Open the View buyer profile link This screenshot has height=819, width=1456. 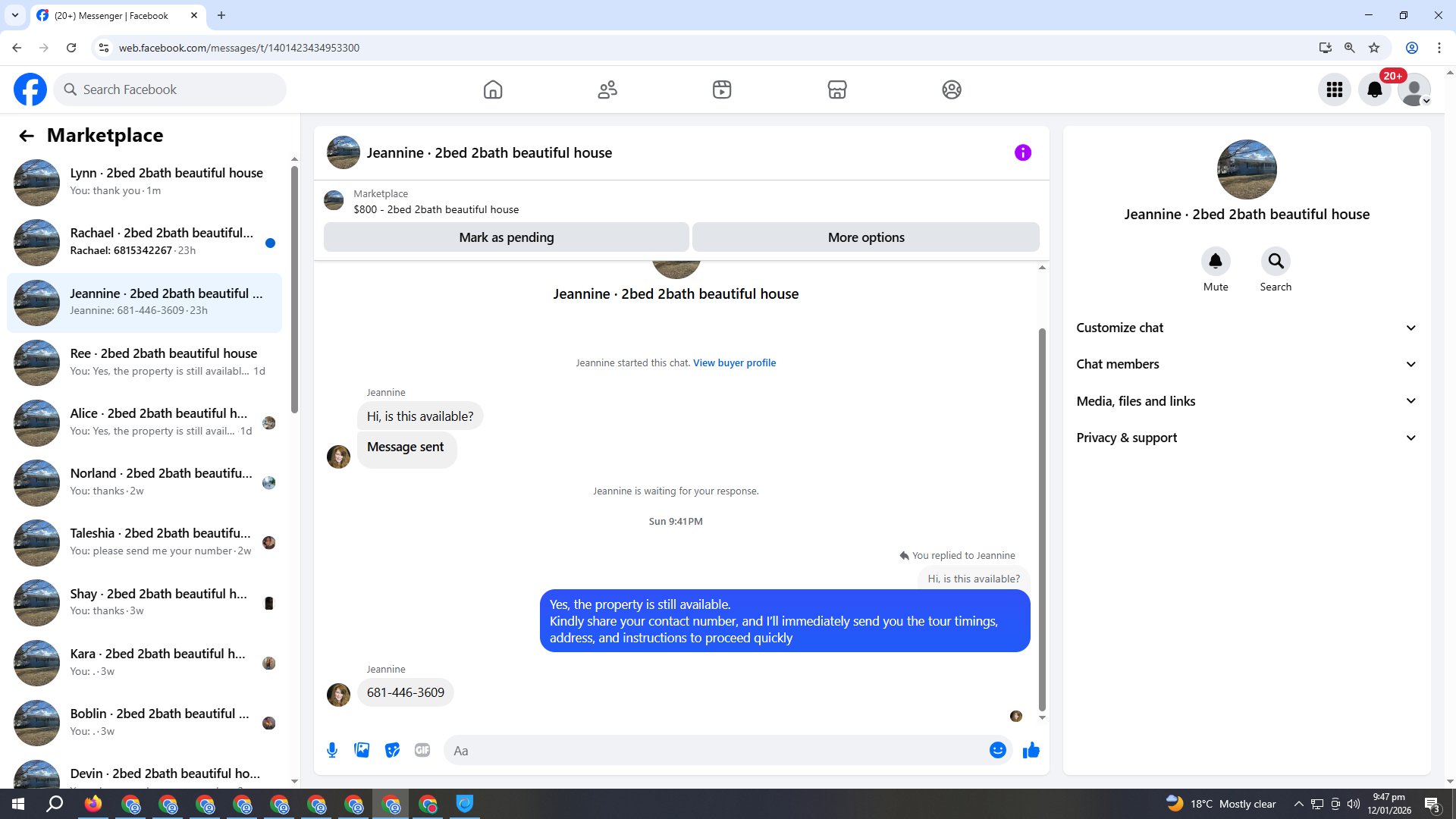pos(734,362)
